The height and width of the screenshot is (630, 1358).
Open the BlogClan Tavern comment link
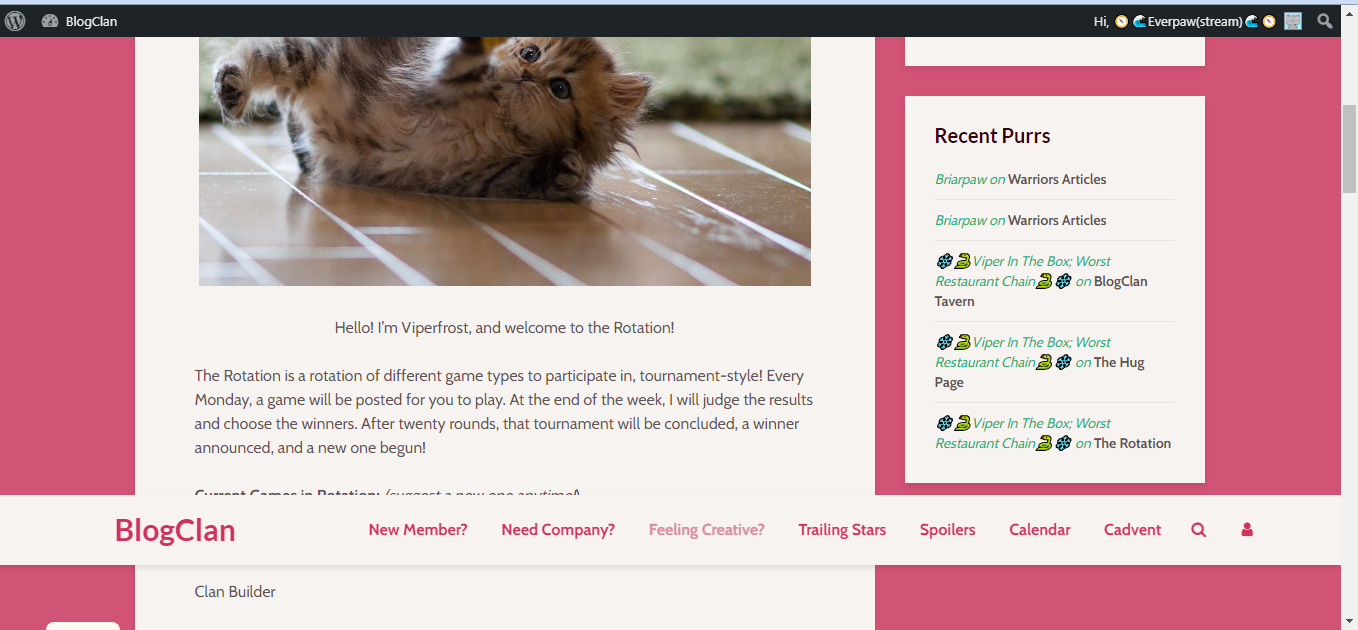(1041, 291)
